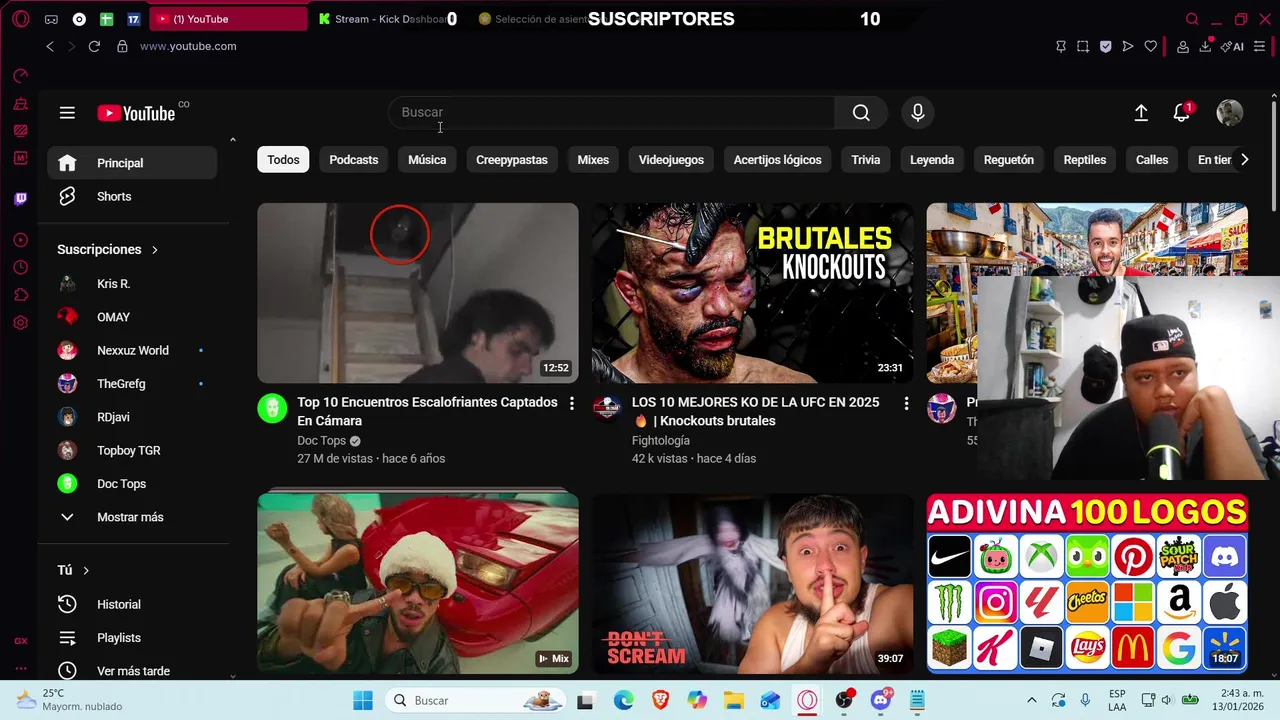Open the Fightología channel link

click(x=661, y=441)
